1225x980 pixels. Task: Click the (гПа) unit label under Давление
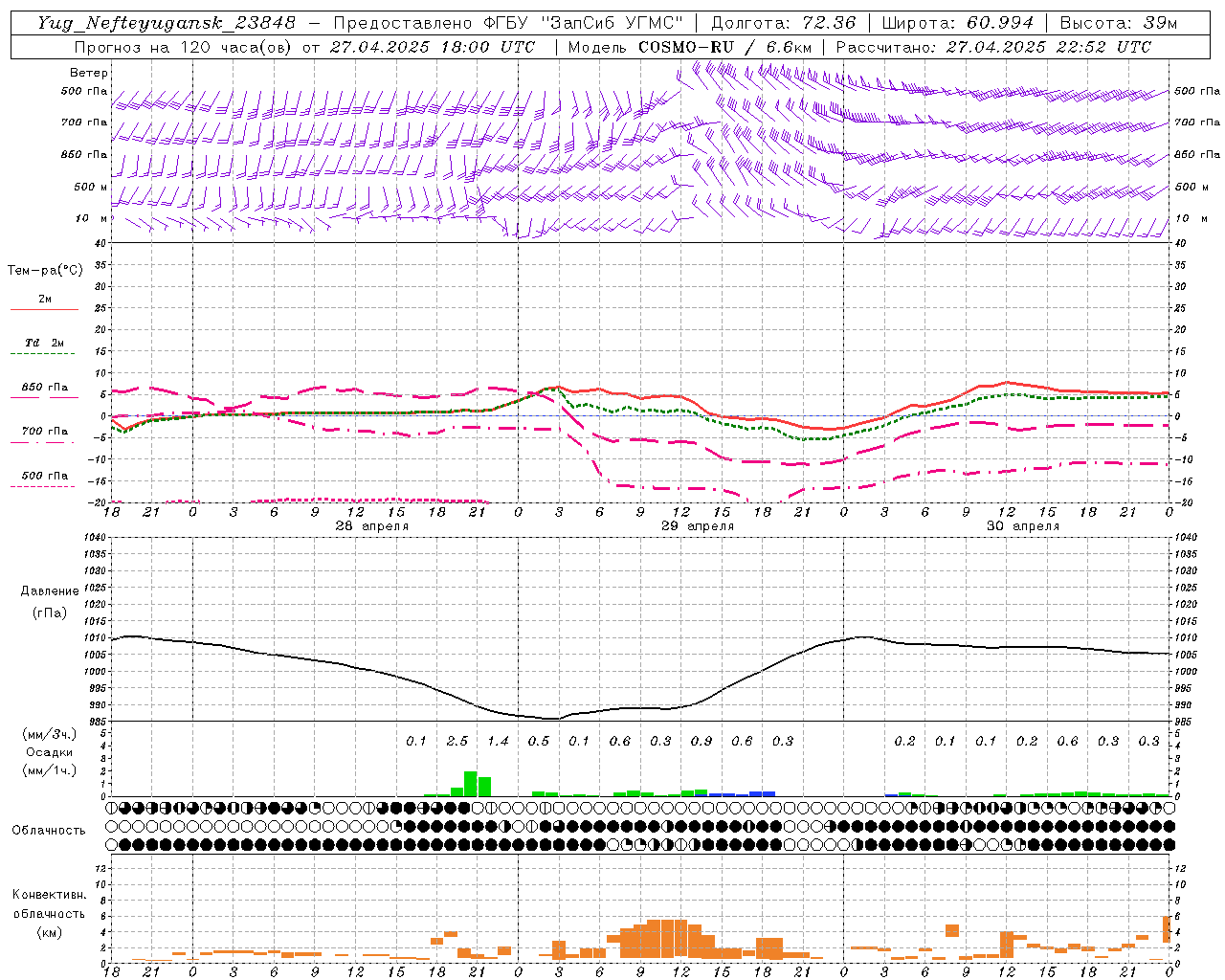(50, 612)
